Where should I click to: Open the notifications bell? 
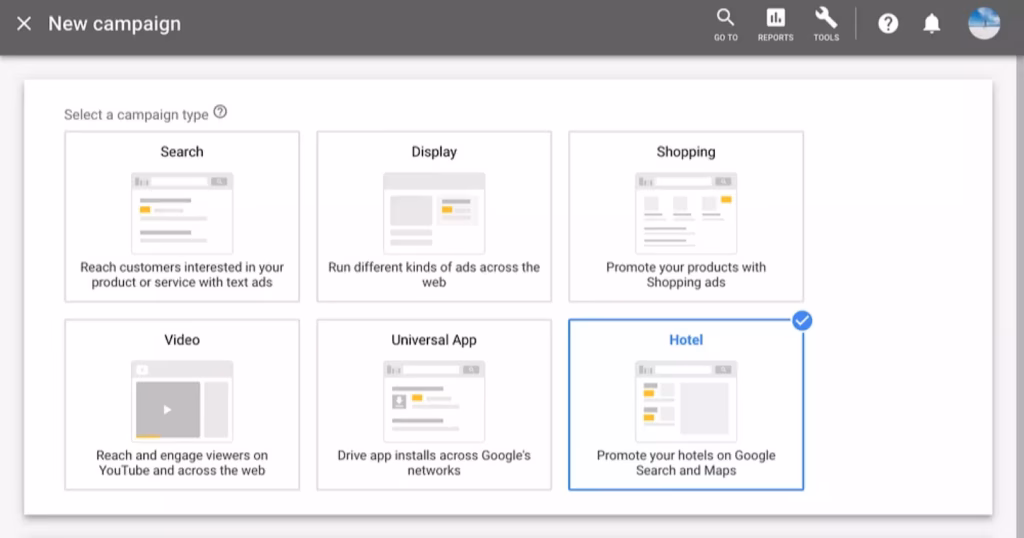coord(932,24)
